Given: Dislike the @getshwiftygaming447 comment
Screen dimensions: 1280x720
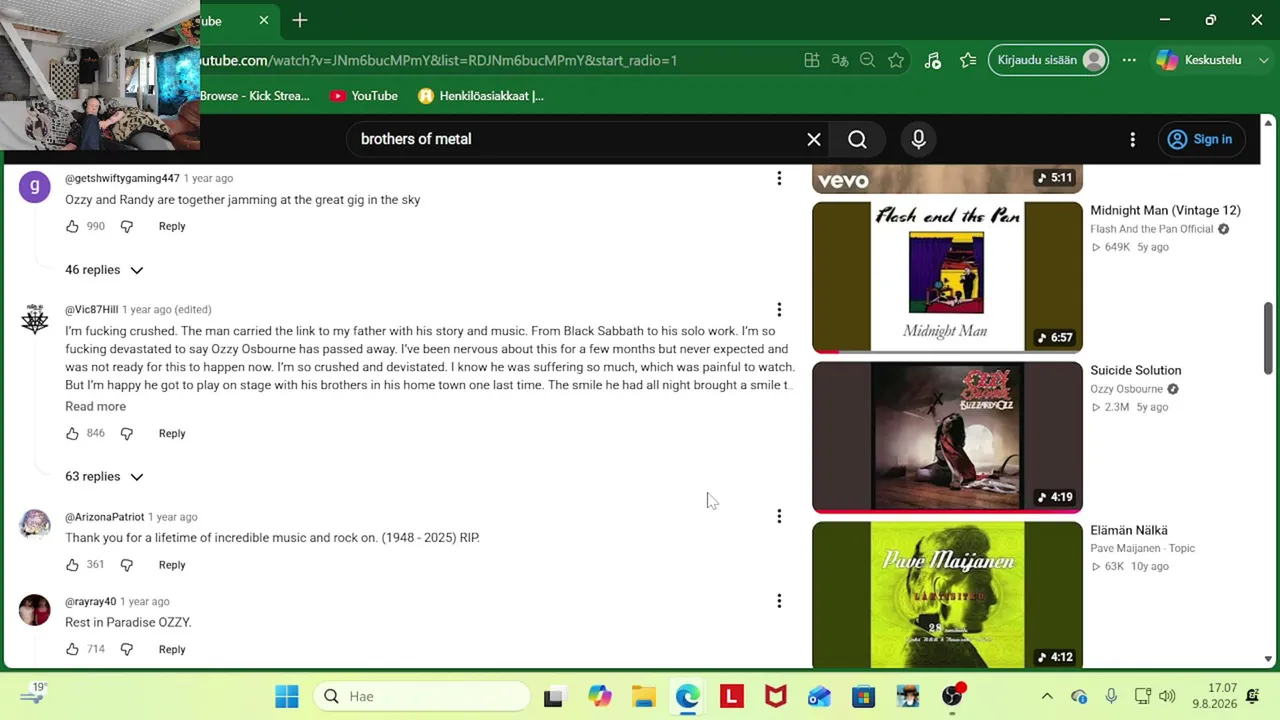Looking at the screenshot, I should point(127,226).
